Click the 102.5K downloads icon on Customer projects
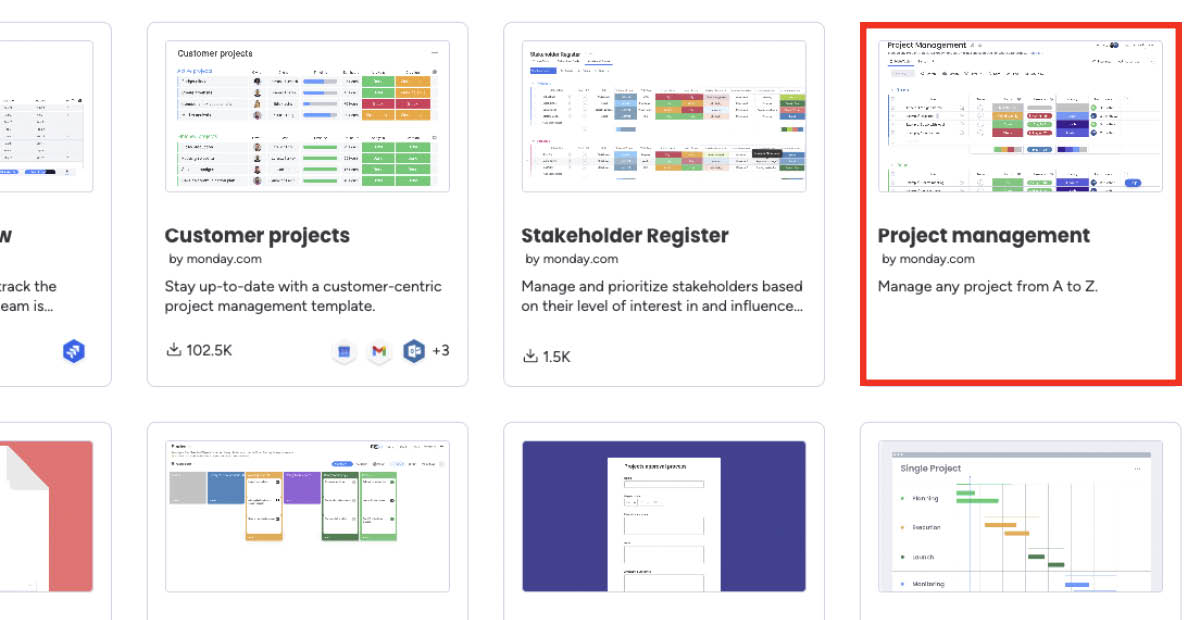 click(x=174, y=351)
